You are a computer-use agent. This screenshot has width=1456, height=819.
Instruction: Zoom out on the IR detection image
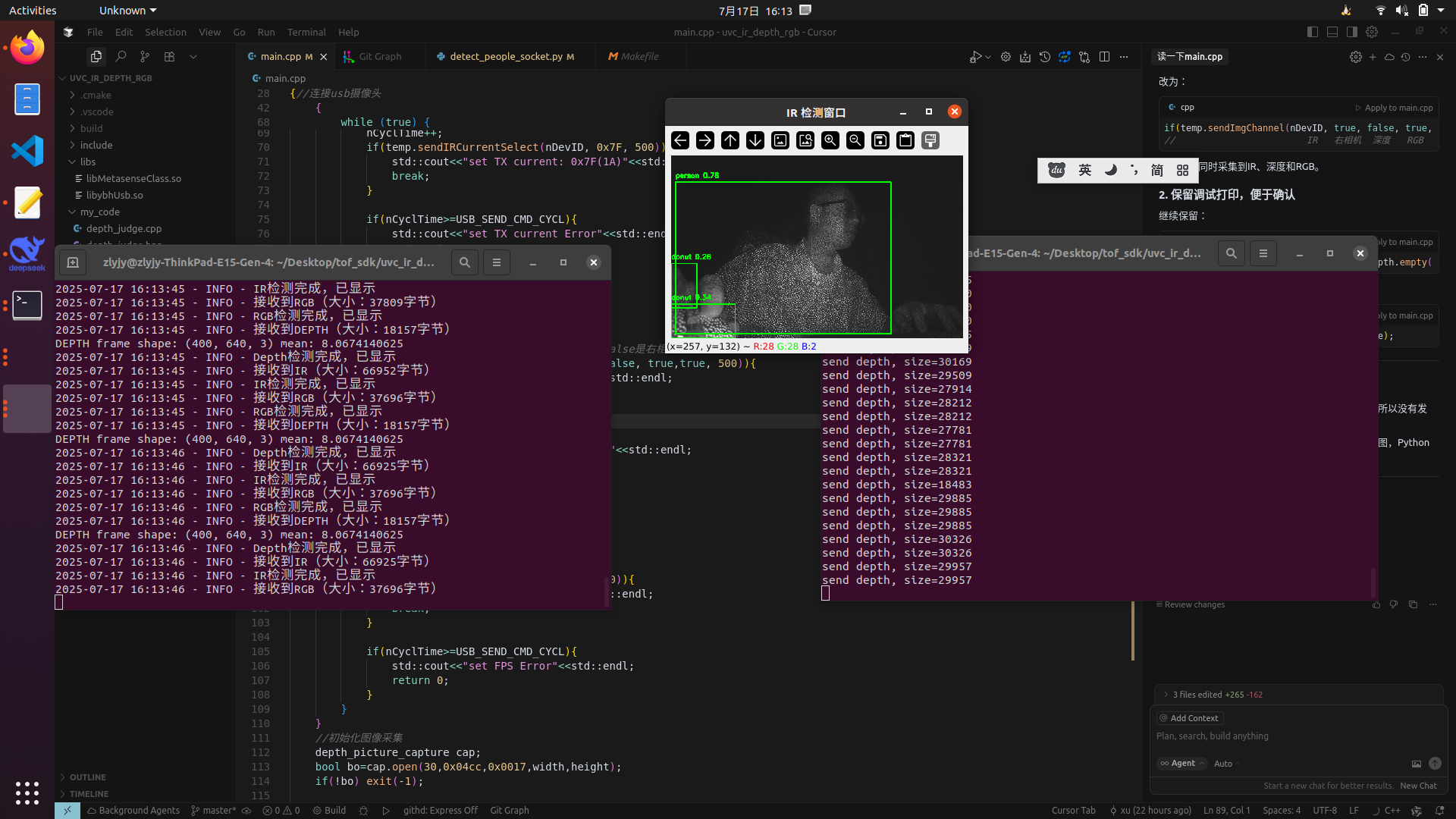855,140
